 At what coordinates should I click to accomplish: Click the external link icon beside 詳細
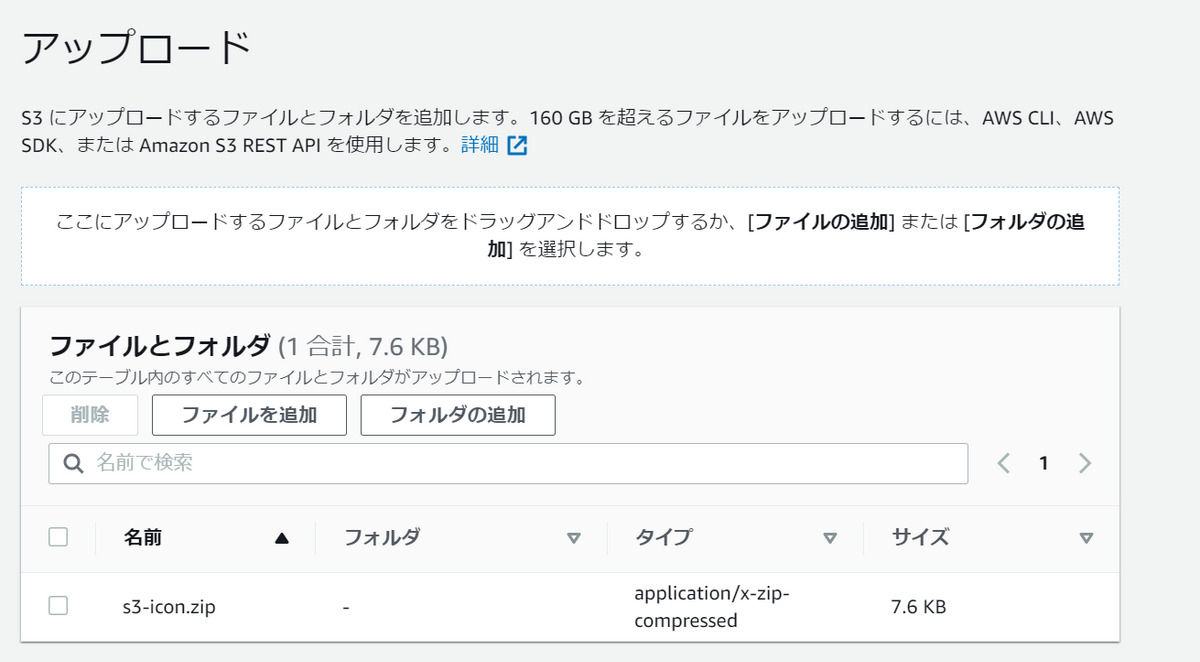coord(517,145)
